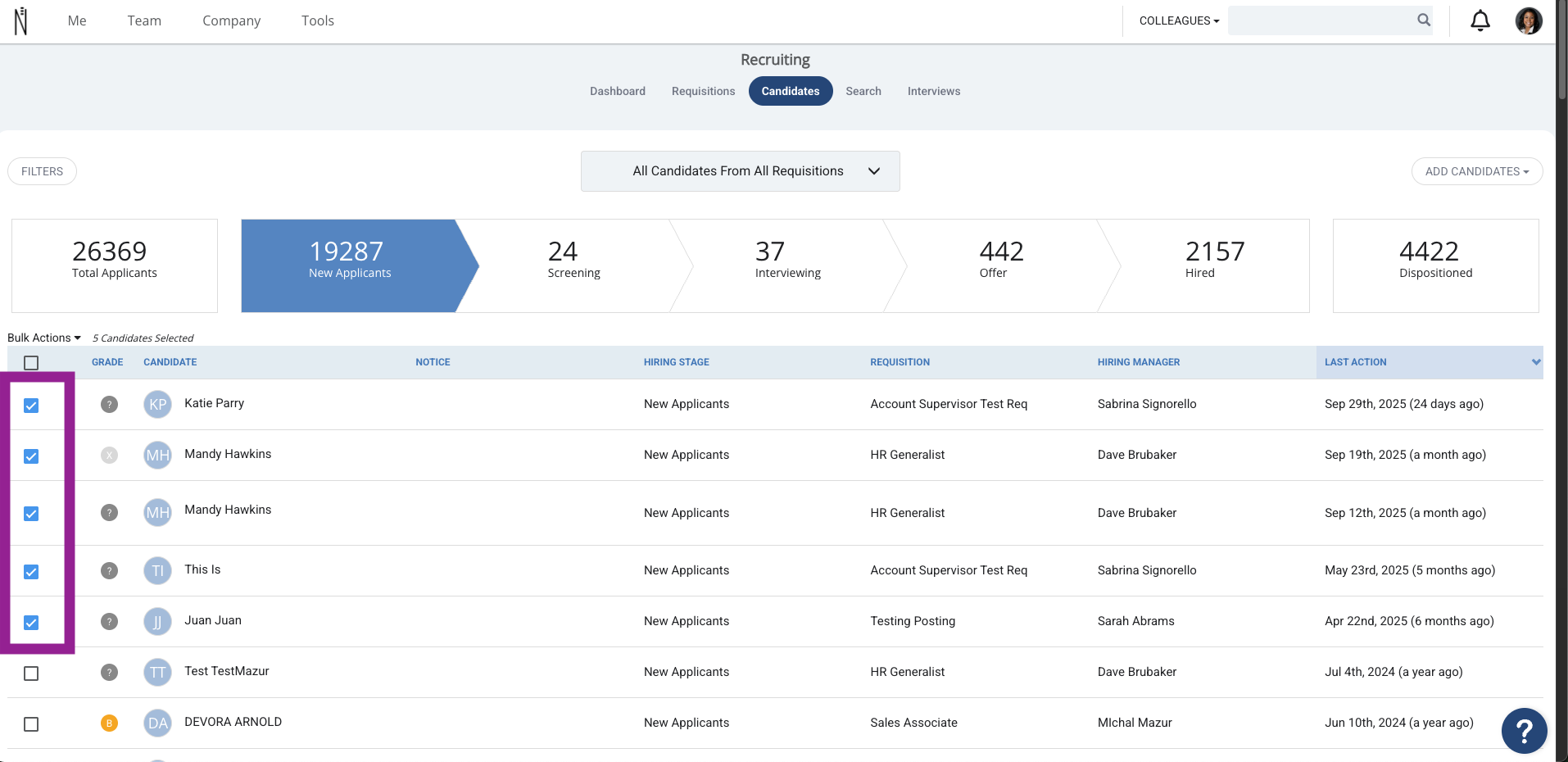Click the top search input field
Viewport: 1568px width, 762px height.
[x=1321, y=20]
